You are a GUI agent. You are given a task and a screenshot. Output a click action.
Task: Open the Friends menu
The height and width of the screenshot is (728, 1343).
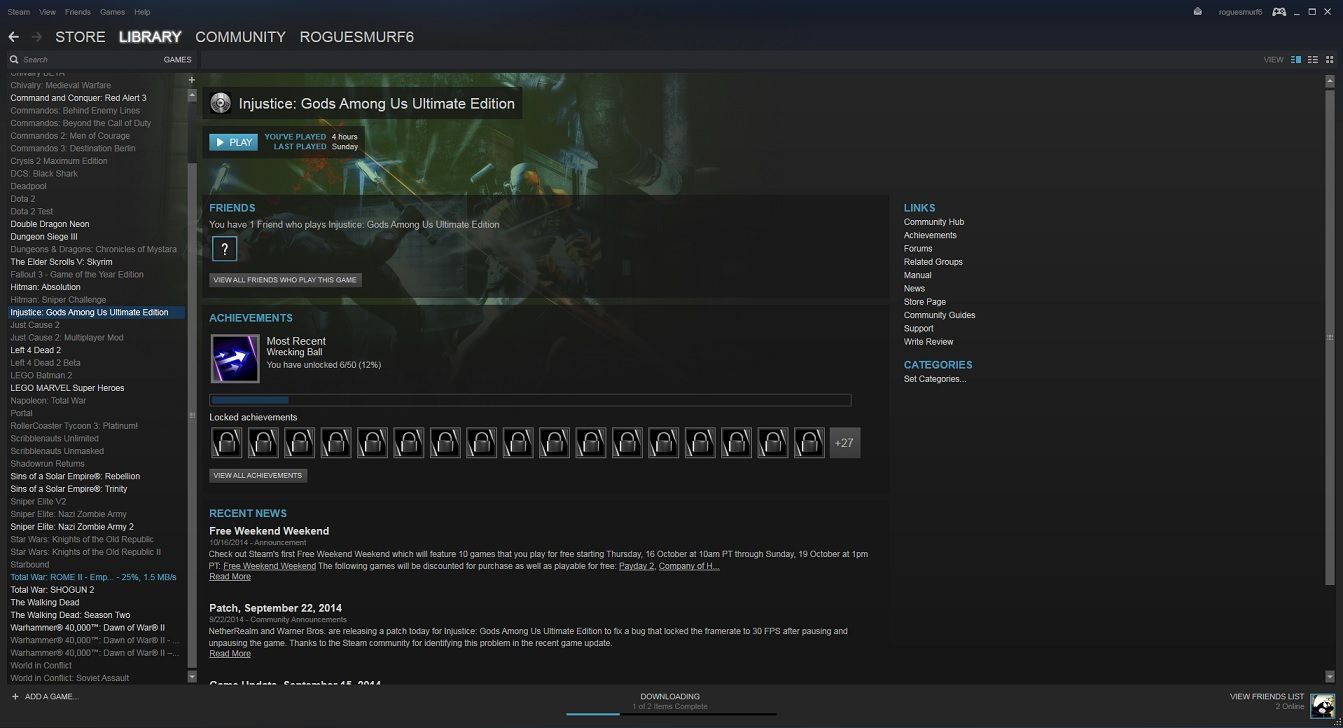point(77,12)
